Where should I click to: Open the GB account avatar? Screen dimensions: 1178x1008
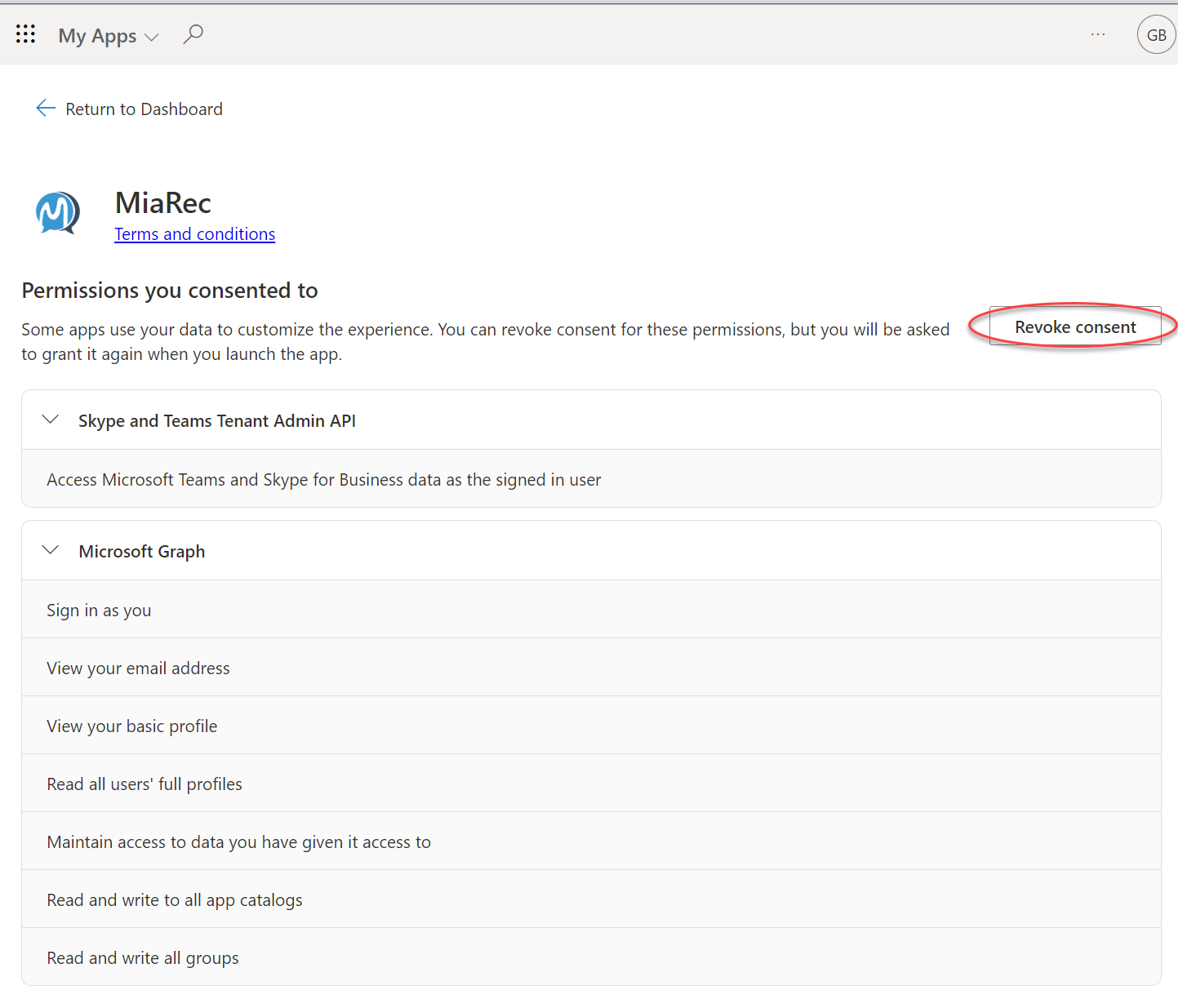click(x=1156, y=35)
